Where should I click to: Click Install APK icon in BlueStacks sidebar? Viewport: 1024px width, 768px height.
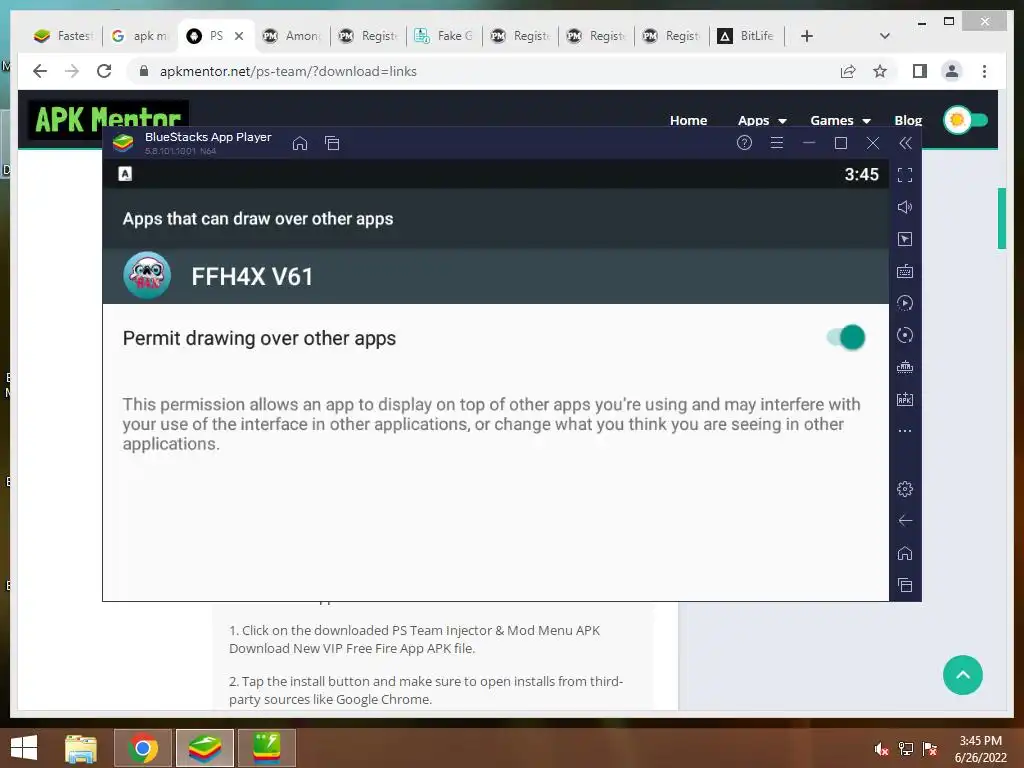904,399
